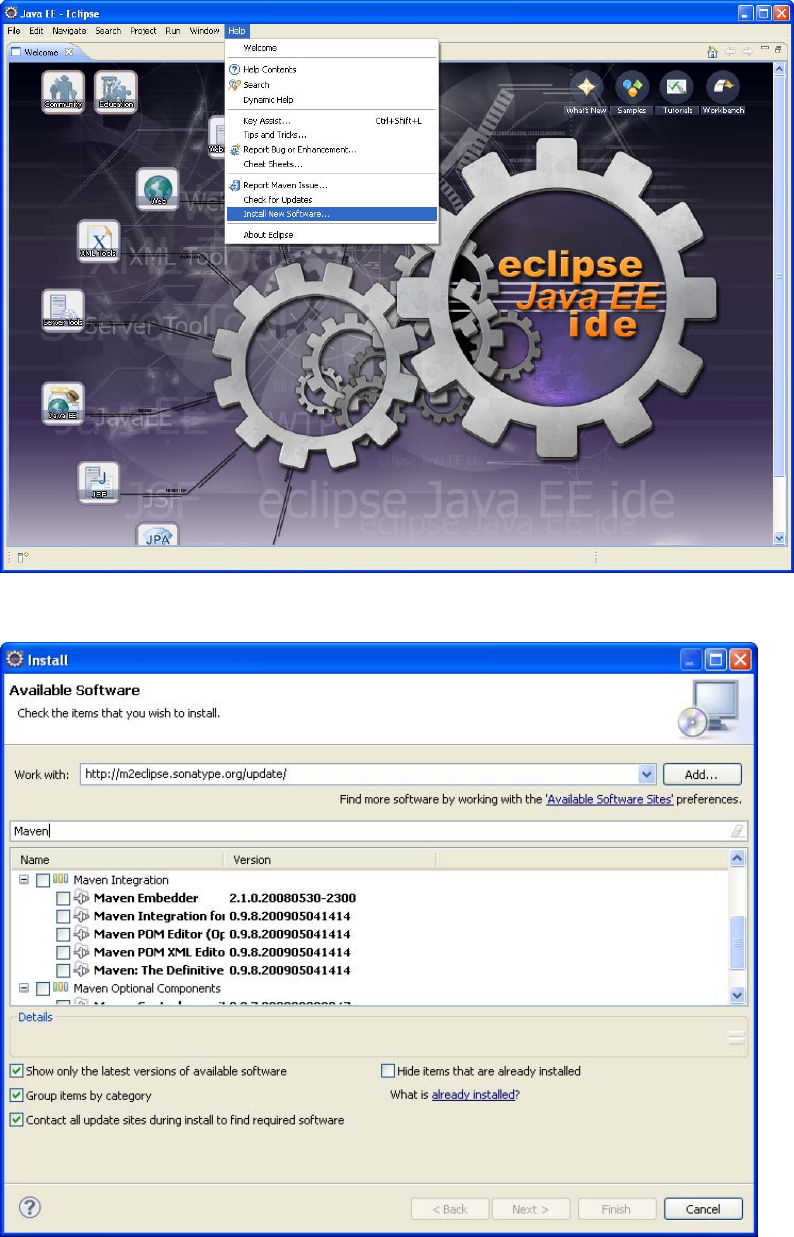Click the Cancel button in Install dialog
The height and width of the screenshot is (1237, 794).
pos(703,1209)
